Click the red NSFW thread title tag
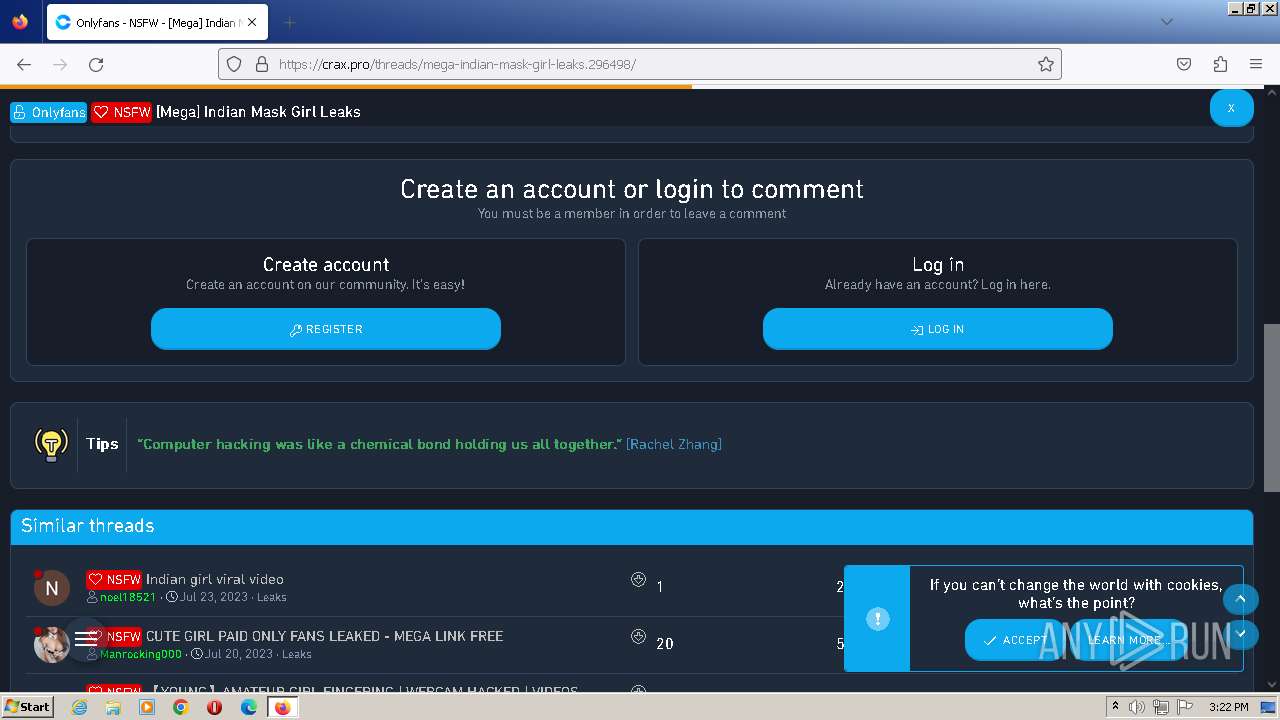This screenshot has width=1280, height=720. [121, 112]
